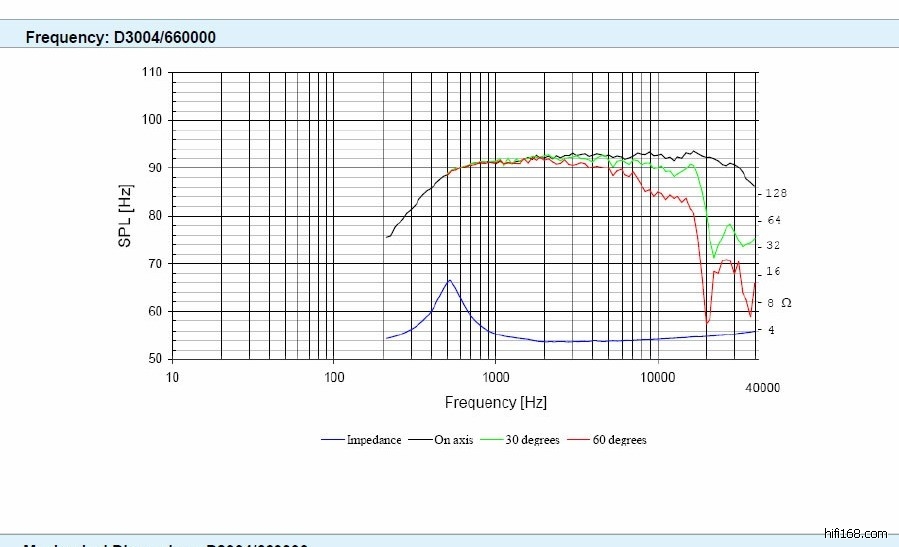899x547 pixels.
Task: Click the red 60 degrees legend line swatch
Action: [578, 440]
